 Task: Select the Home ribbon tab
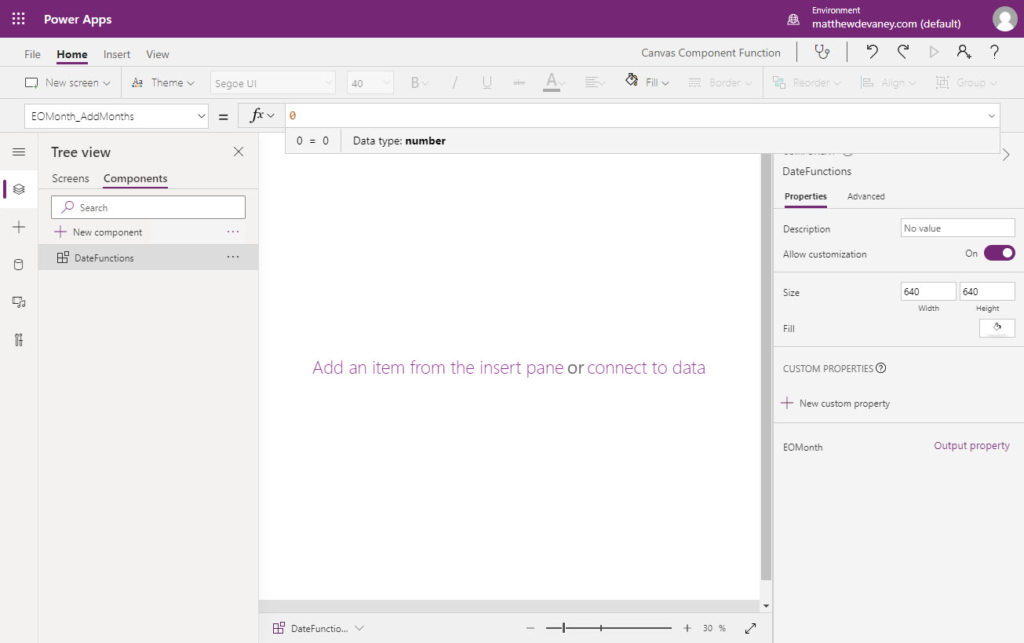[x=72, y=54]
